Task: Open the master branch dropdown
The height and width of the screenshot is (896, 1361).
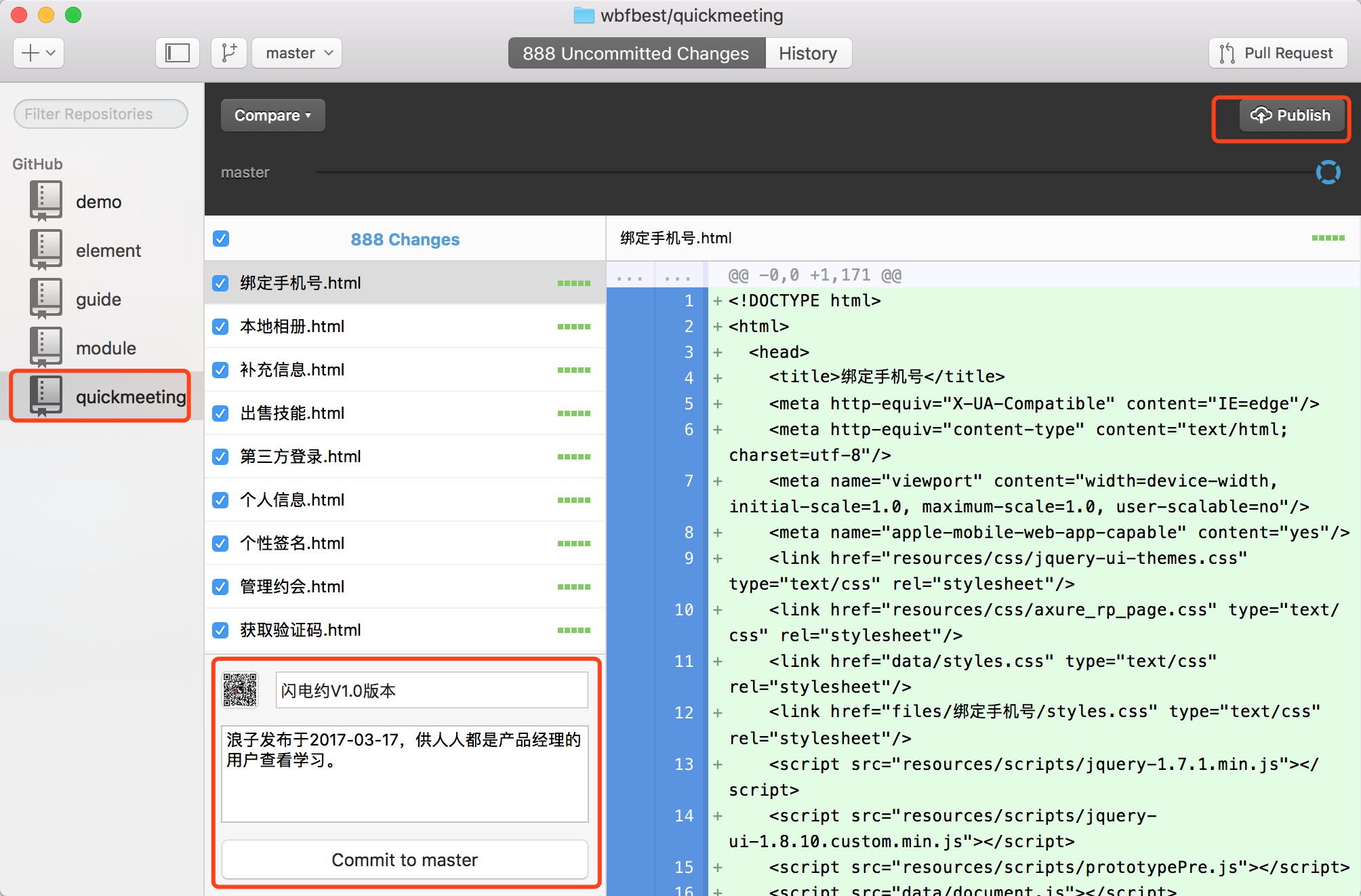Action: (297, 53)
